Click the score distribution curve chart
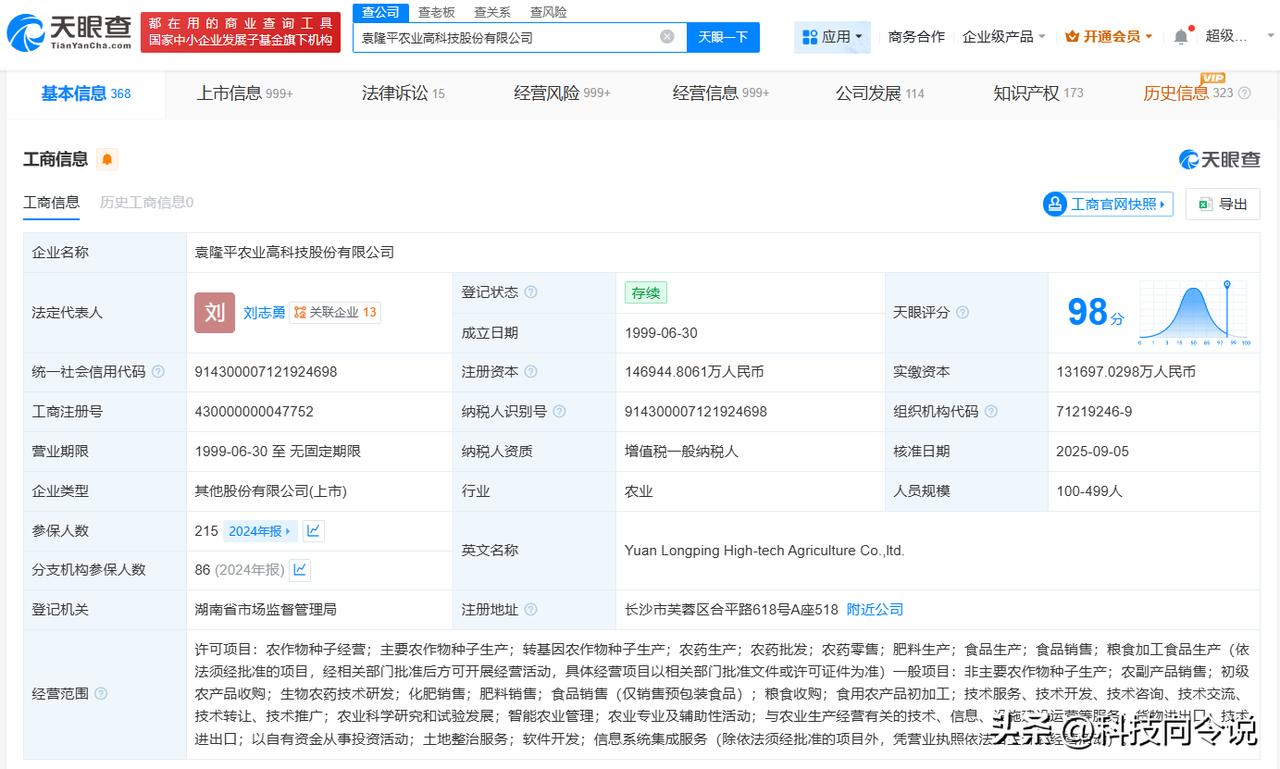The image size is (1280, 769). [1194, 313]
